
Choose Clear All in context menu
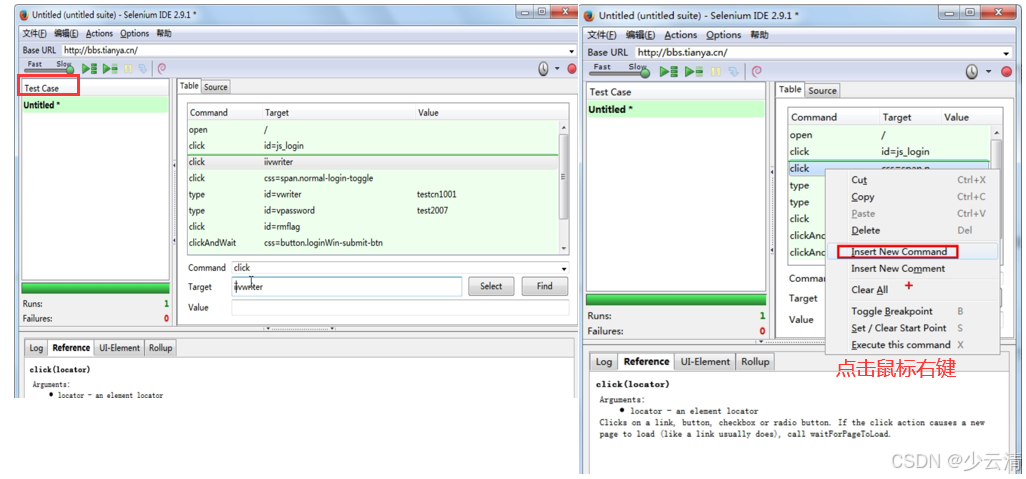(869, 290)
